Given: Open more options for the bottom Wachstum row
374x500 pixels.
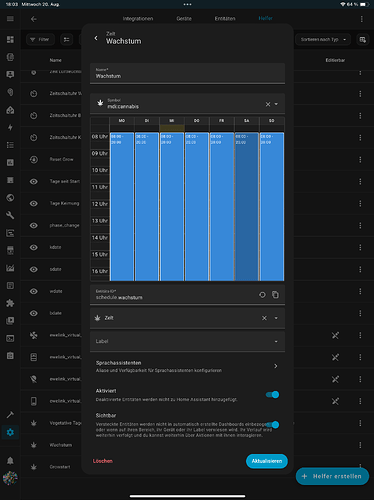Looking at the screenshot, I should click(x=360, y=445).
